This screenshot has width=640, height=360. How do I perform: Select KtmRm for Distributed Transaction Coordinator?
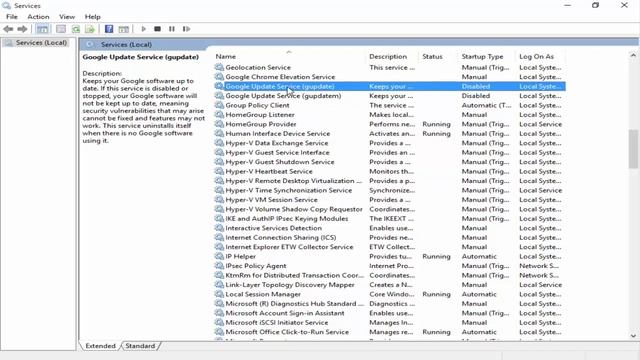(x=389, y=275)
